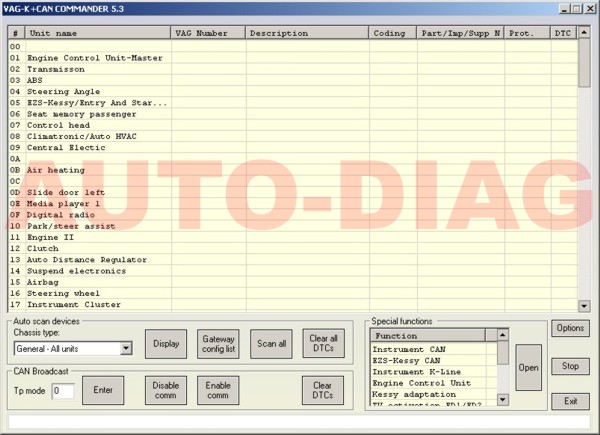Select Suspend electronics row
Screen dimensions: 600x435
(x=293, y=271)
